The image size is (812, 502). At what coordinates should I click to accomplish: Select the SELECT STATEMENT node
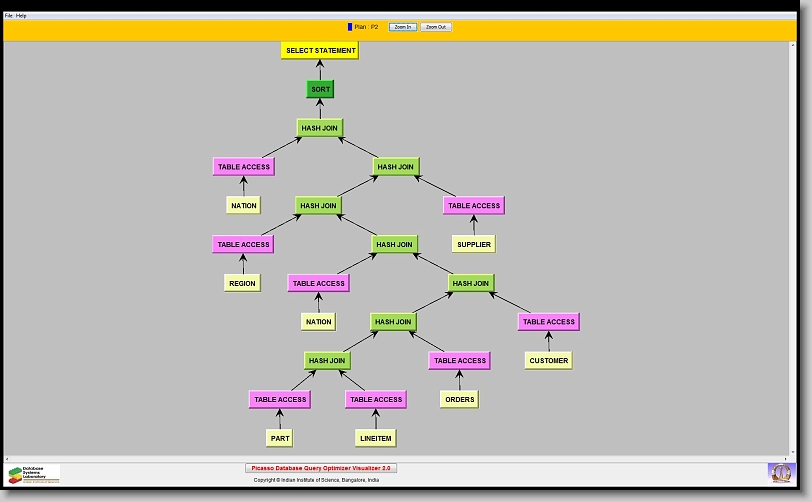pyautogui.click(x=320, y=50)
